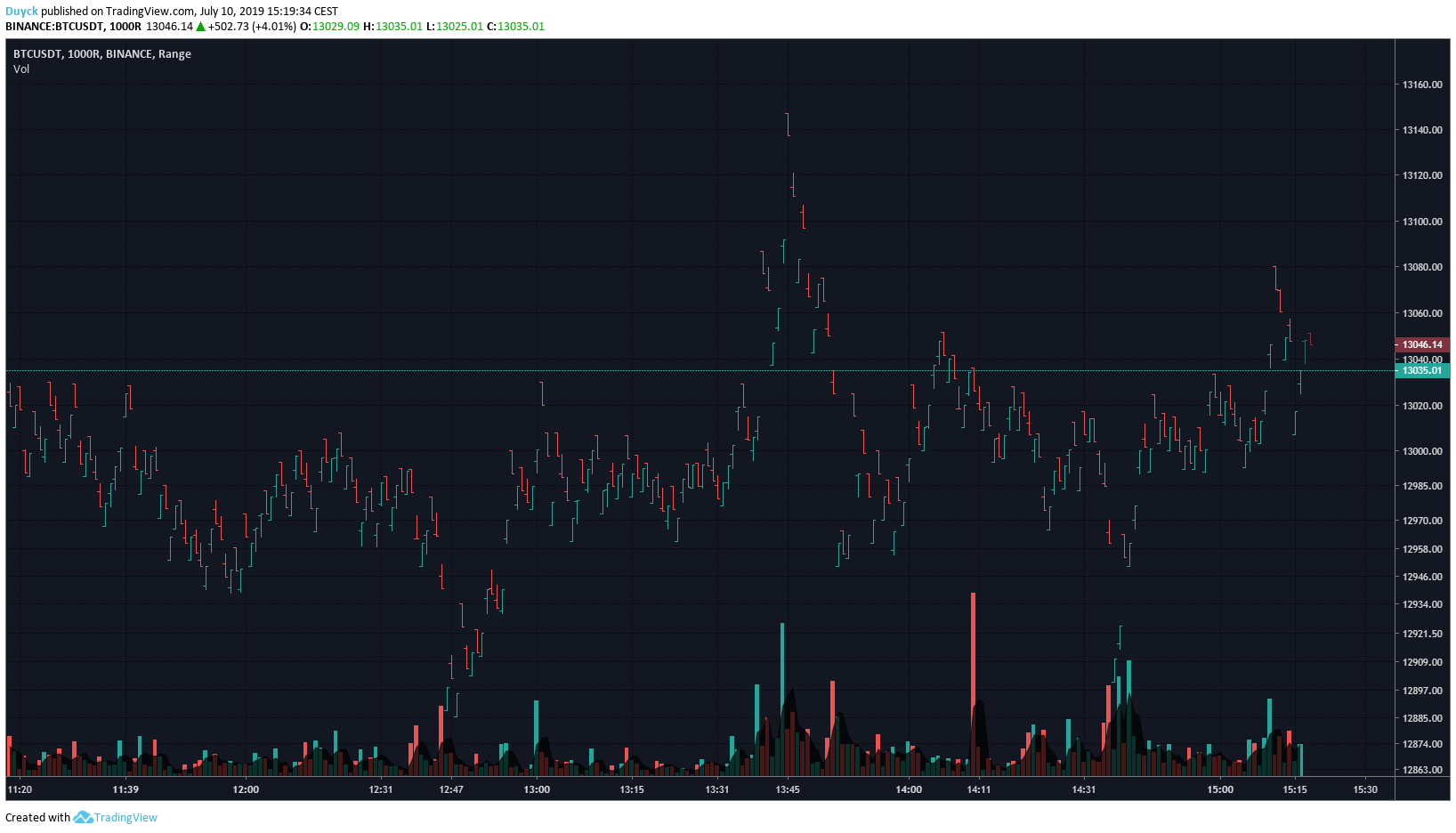The width and height of the screenshot is (1456, 833).
Task: Click the 14:00 time axis label
Action: point(909,789)
